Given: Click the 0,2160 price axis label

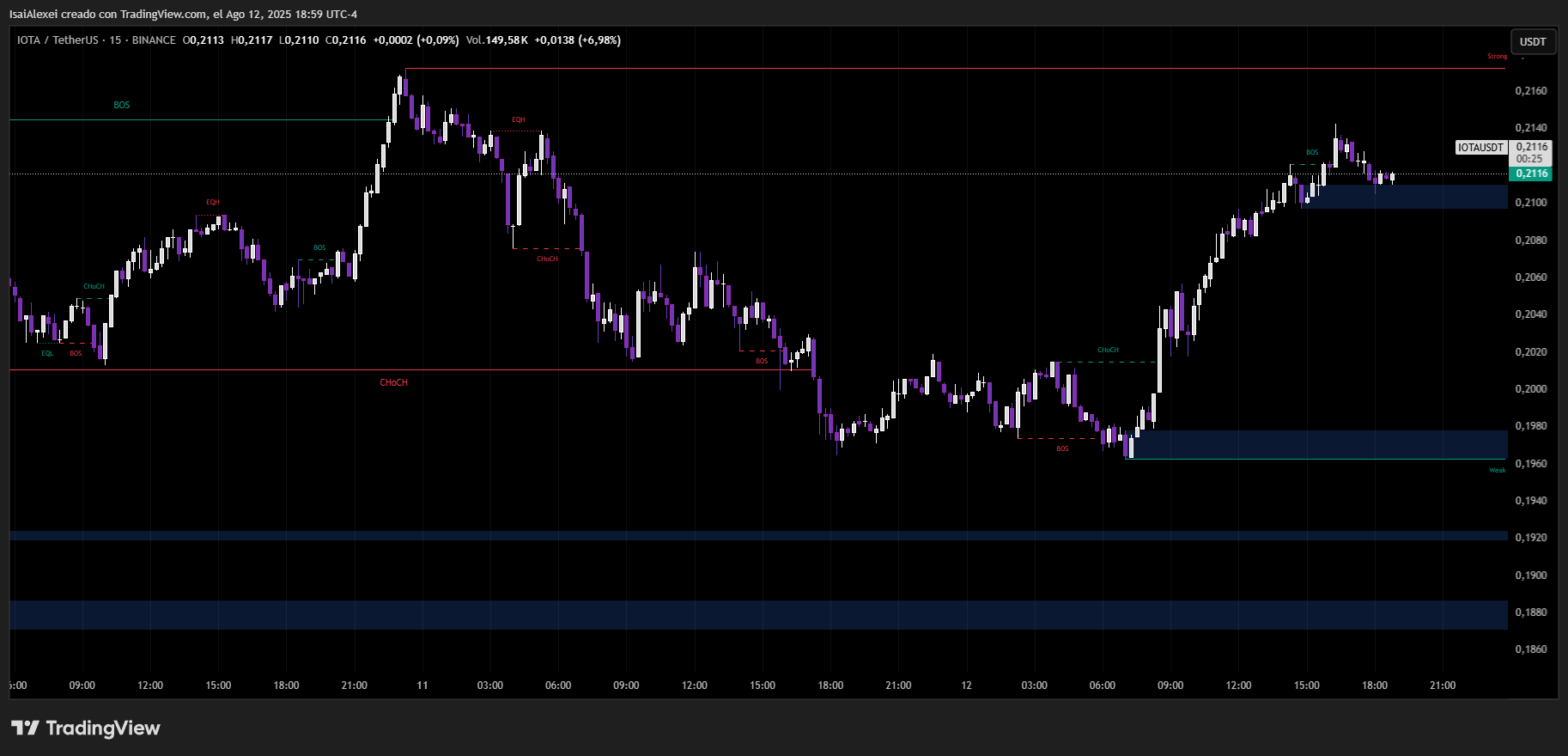Looking at the screenshot, I should [x=1531, y=91].
